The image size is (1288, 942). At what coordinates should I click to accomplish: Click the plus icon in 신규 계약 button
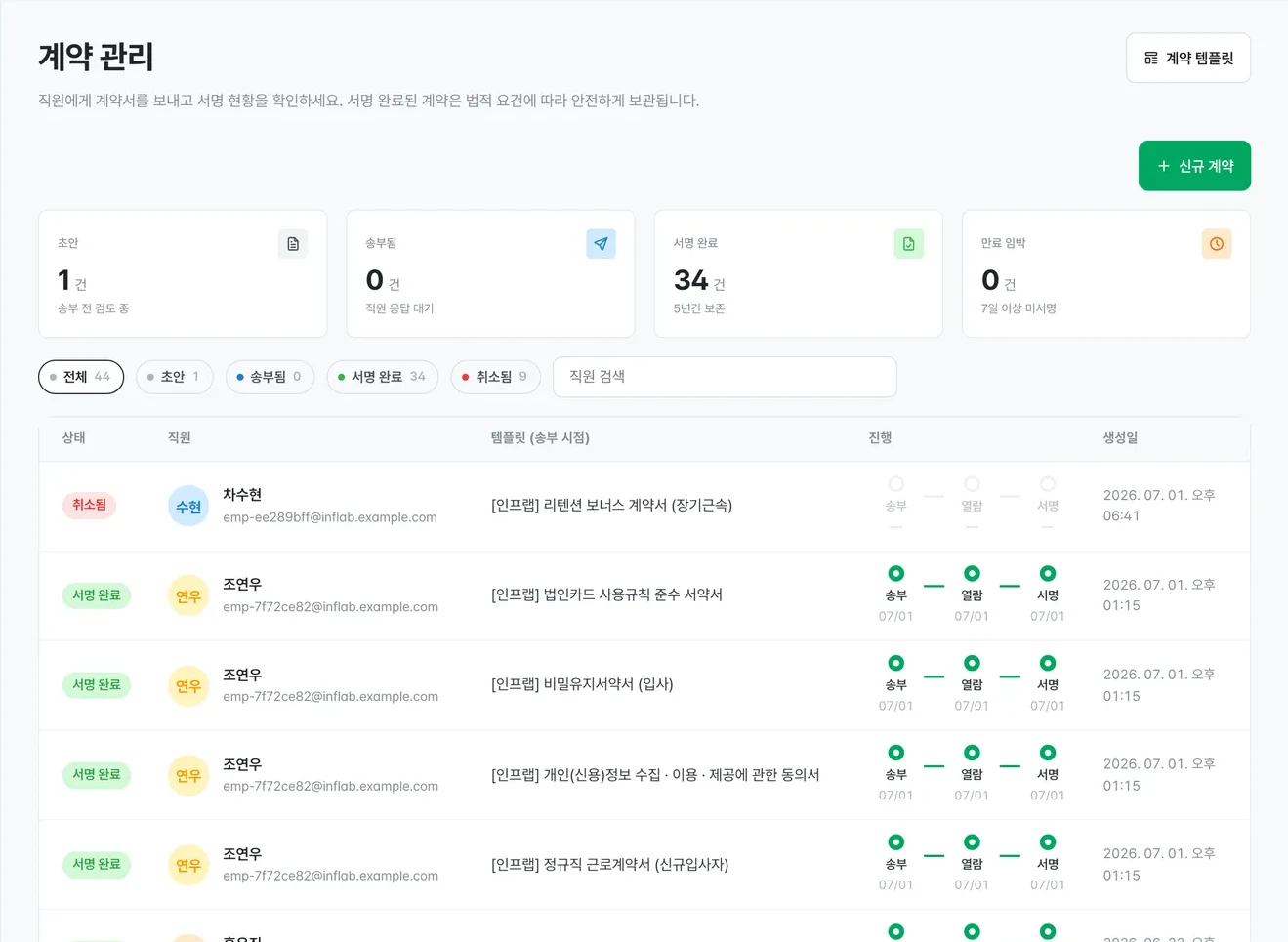point(1164,166)
